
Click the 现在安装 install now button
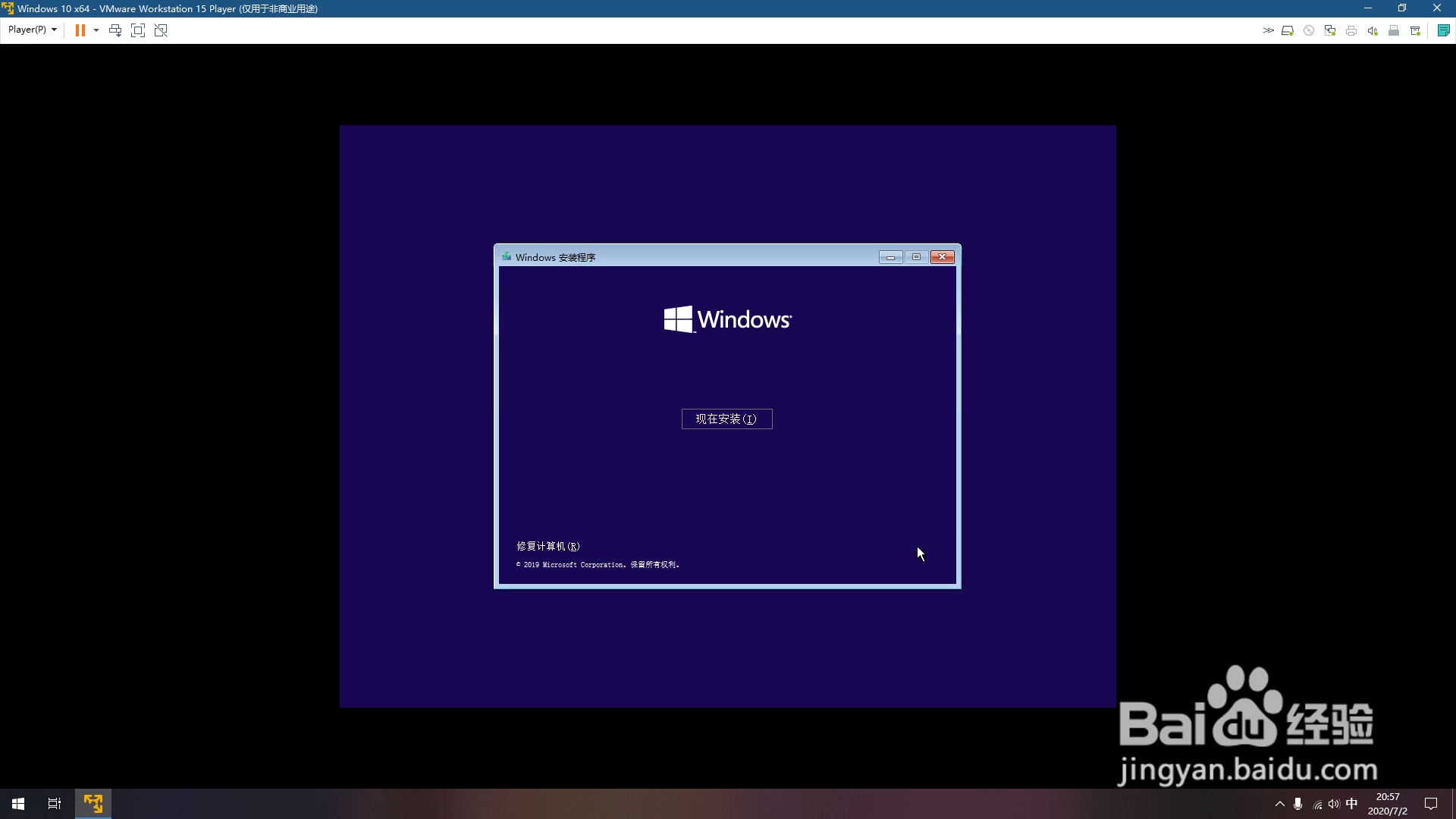726,419
